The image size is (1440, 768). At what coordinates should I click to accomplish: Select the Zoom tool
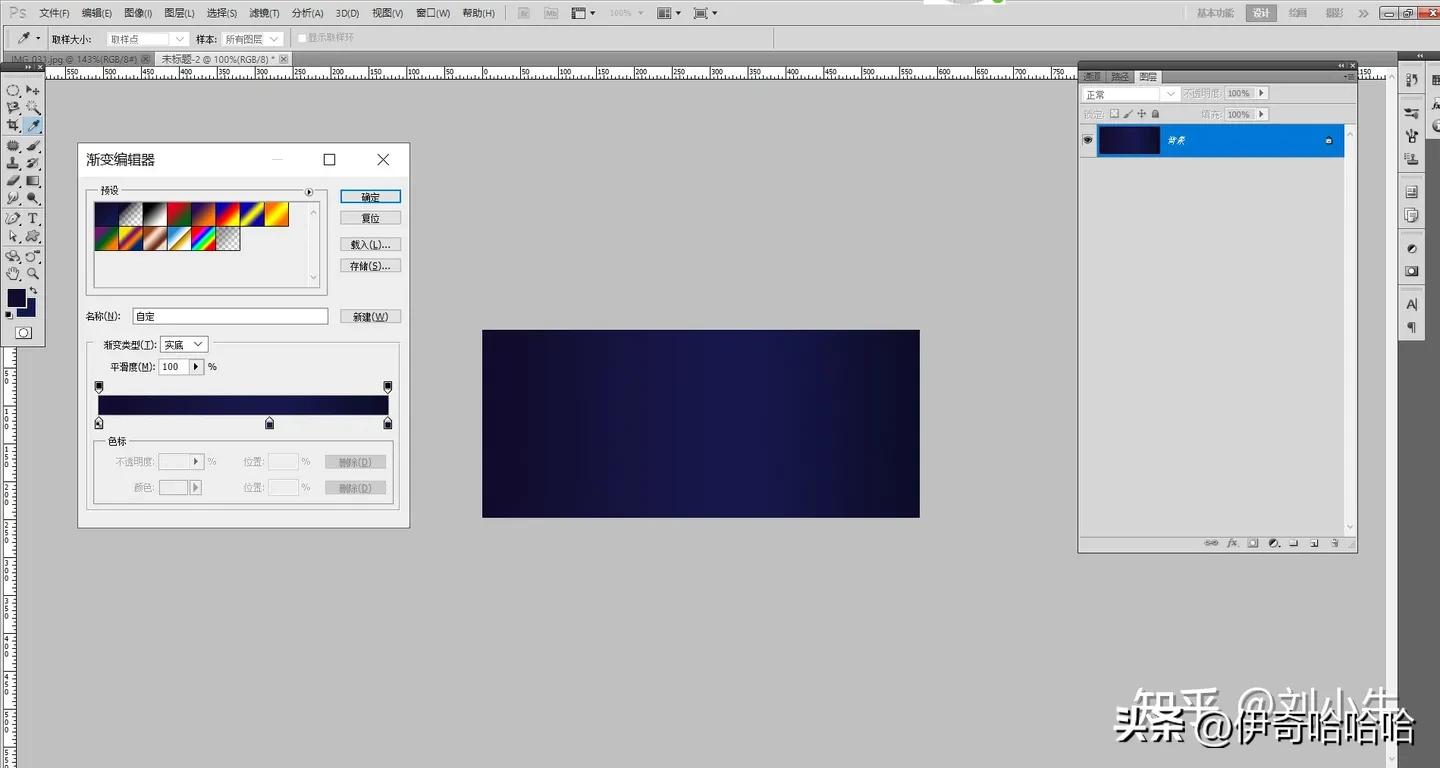31,272
